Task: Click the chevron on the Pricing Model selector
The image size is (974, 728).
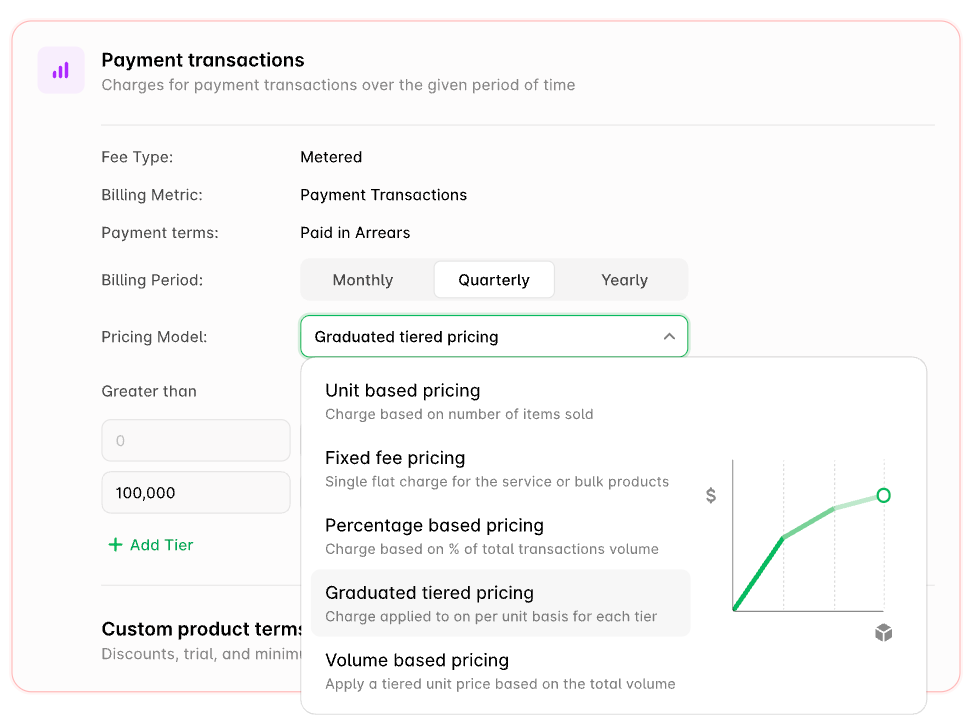Action: (669, 337)
